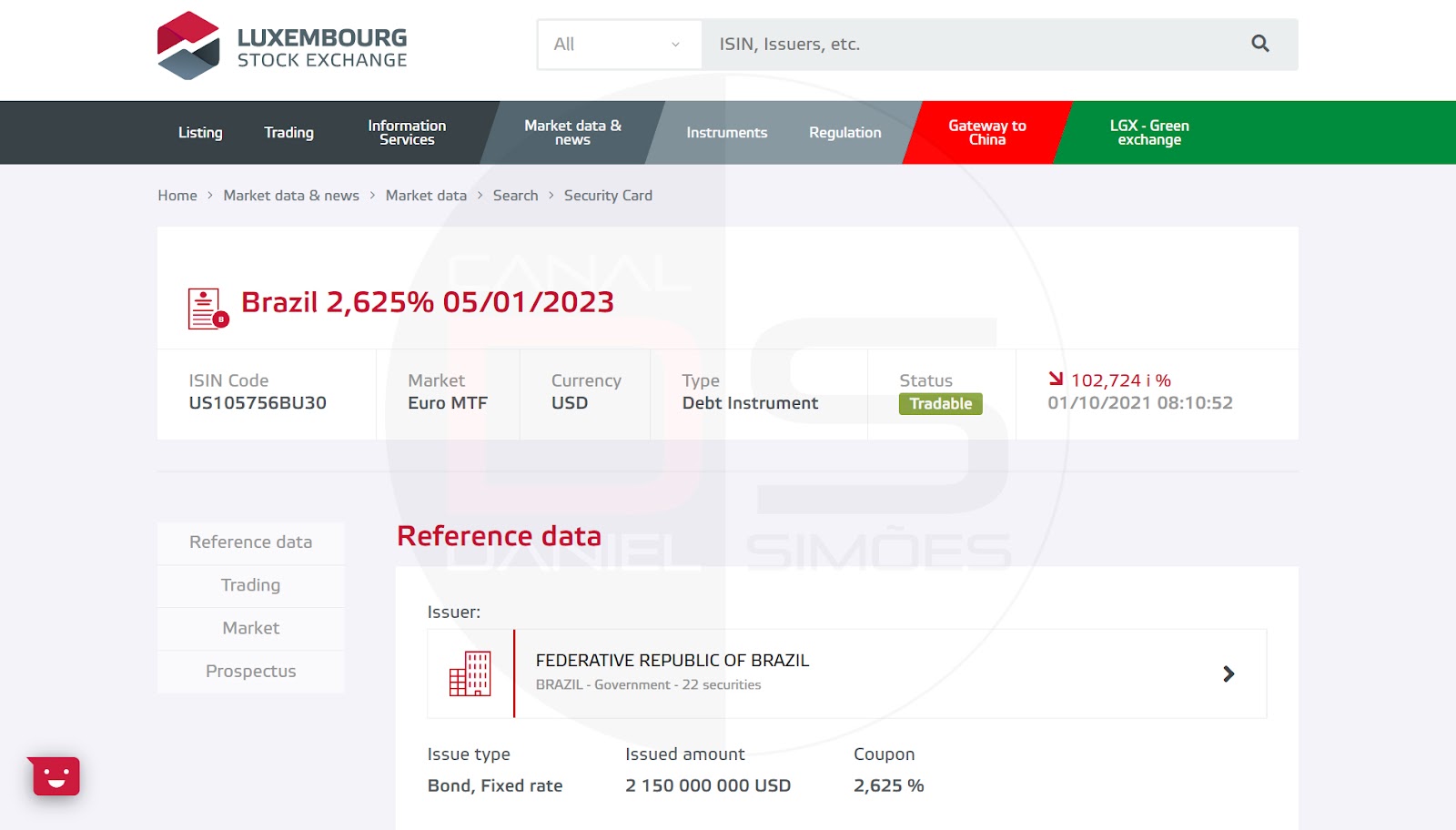Click the ISIN, Issuers search field

click(x=974, y=44)
